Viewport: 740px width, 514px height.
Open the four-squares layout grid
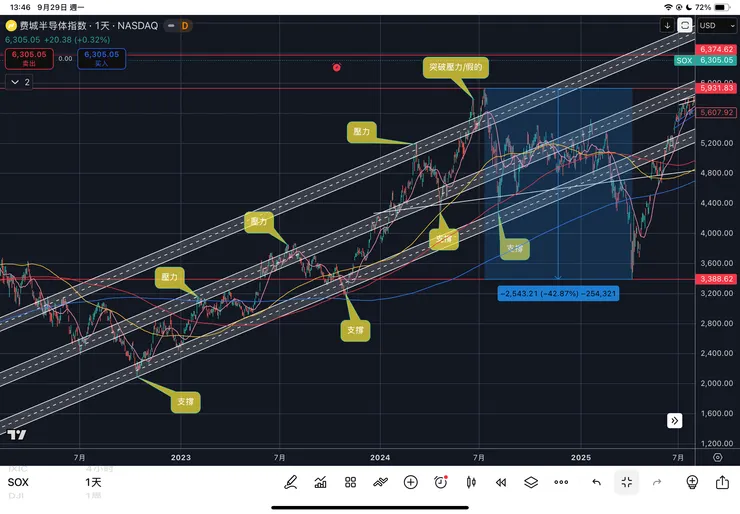coord(350,482)
